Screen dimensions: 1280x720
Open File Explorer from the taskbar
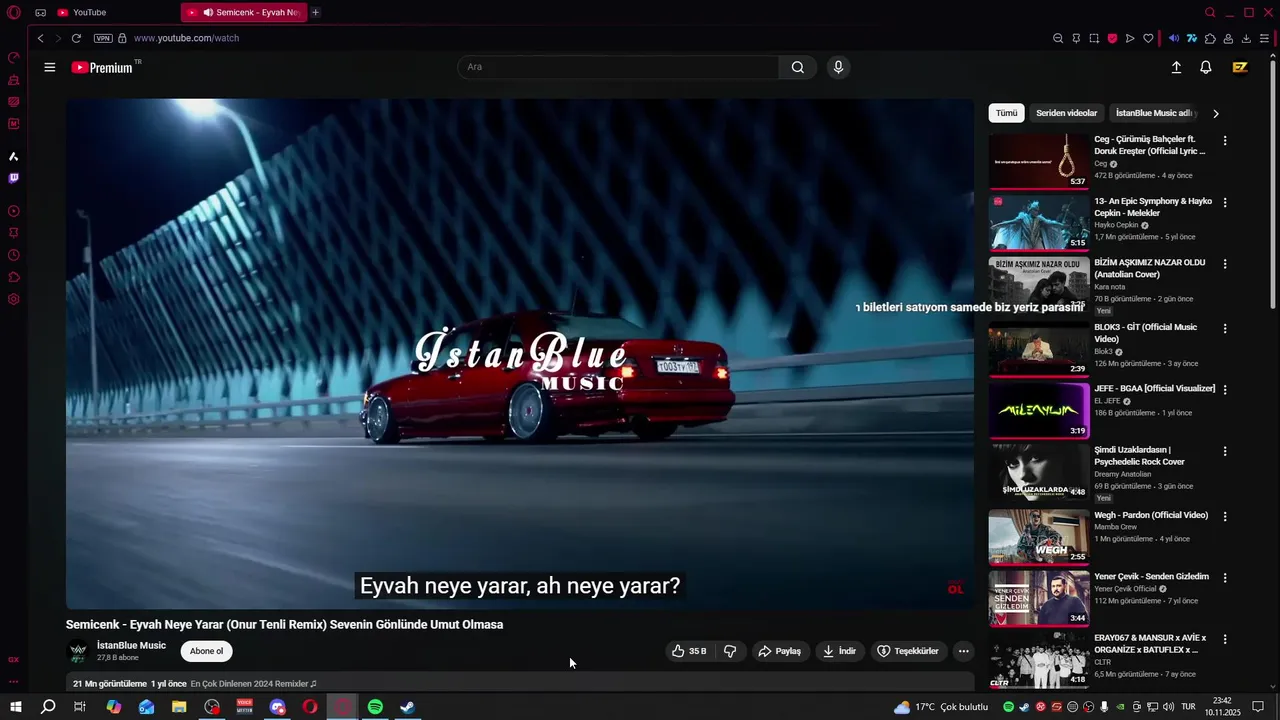point(179,707)
